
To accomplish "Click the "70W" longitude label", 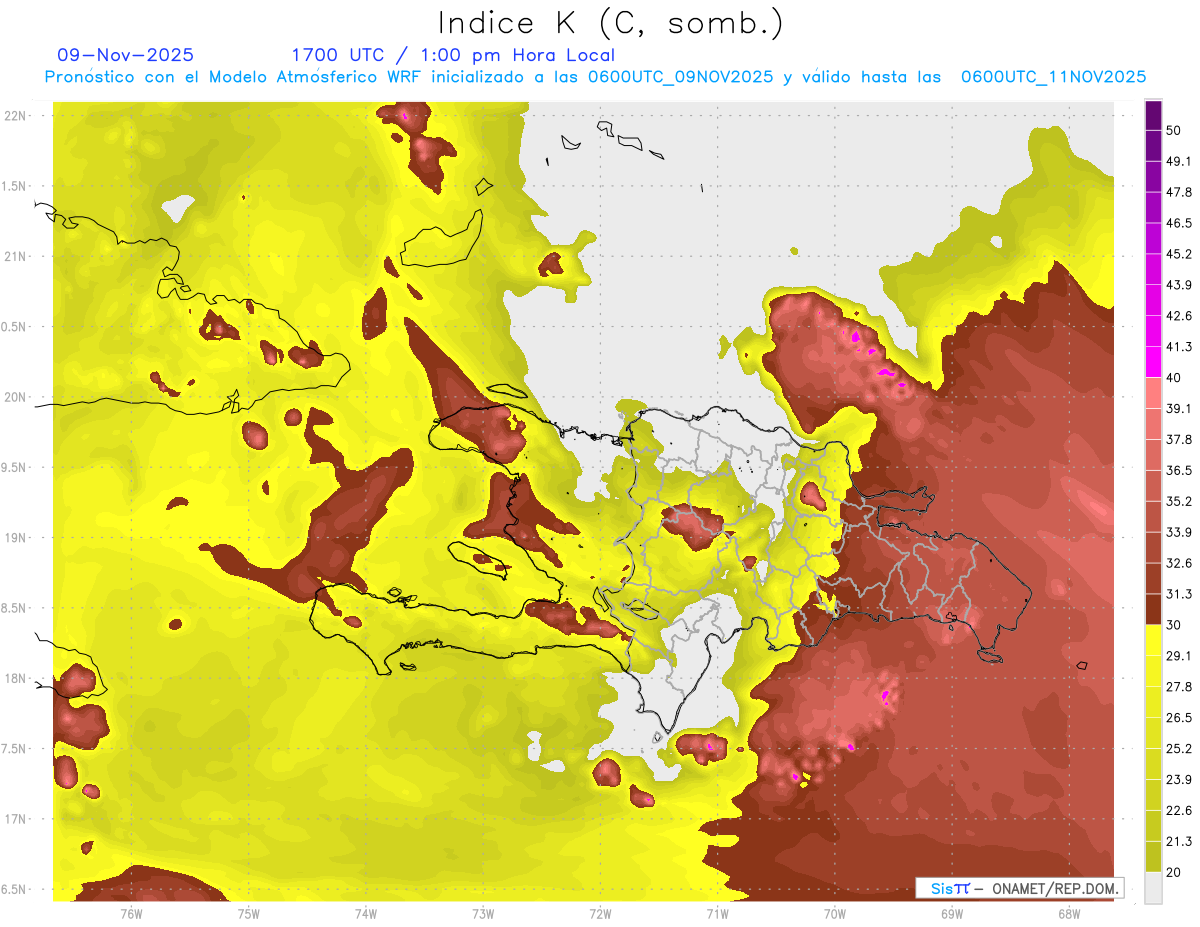I will [835, 913].
